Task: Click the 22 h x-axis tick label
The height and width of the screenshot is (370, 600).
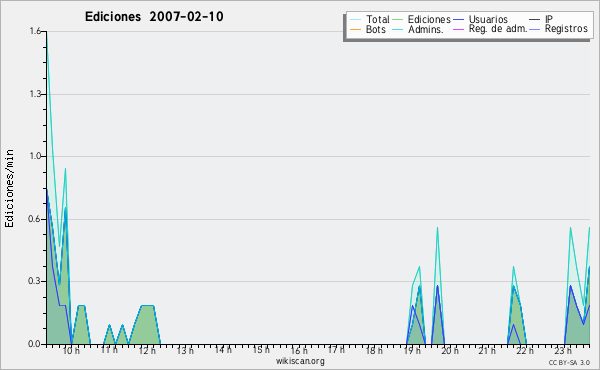Action: click(525, 351)
